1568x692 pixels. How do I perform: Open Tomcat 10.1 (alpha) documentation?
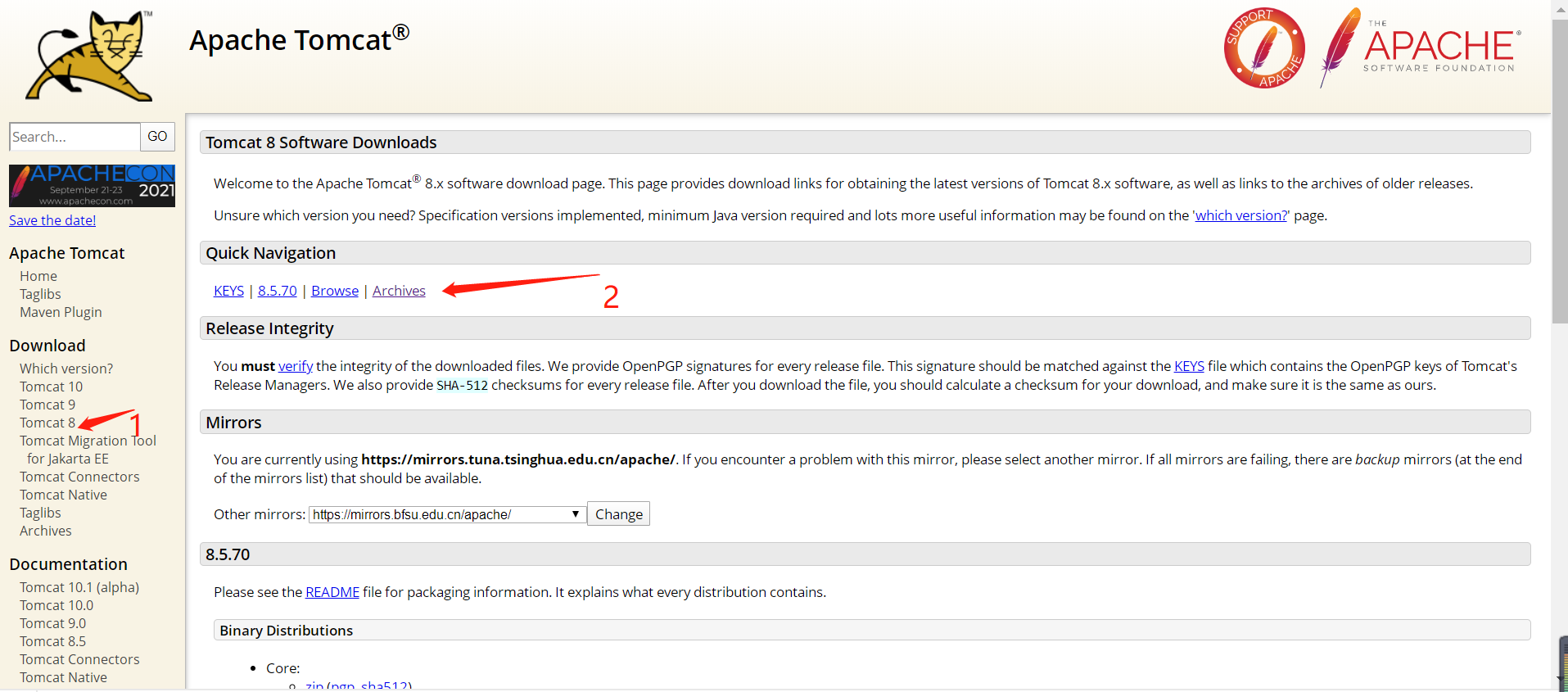[79, 587]
